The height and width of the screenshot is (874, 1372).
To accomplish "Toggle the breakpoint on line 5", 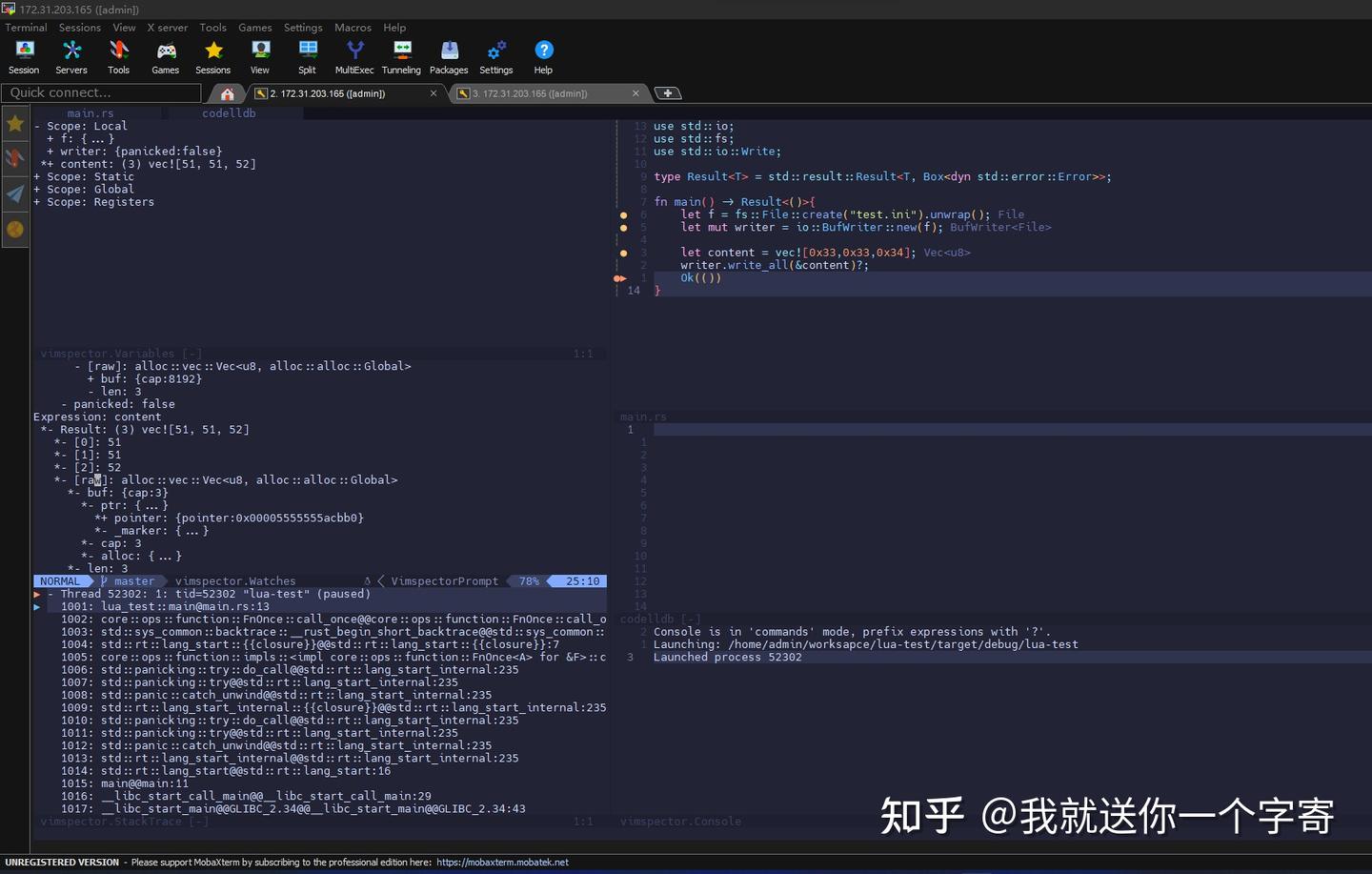I will [623, 227].
